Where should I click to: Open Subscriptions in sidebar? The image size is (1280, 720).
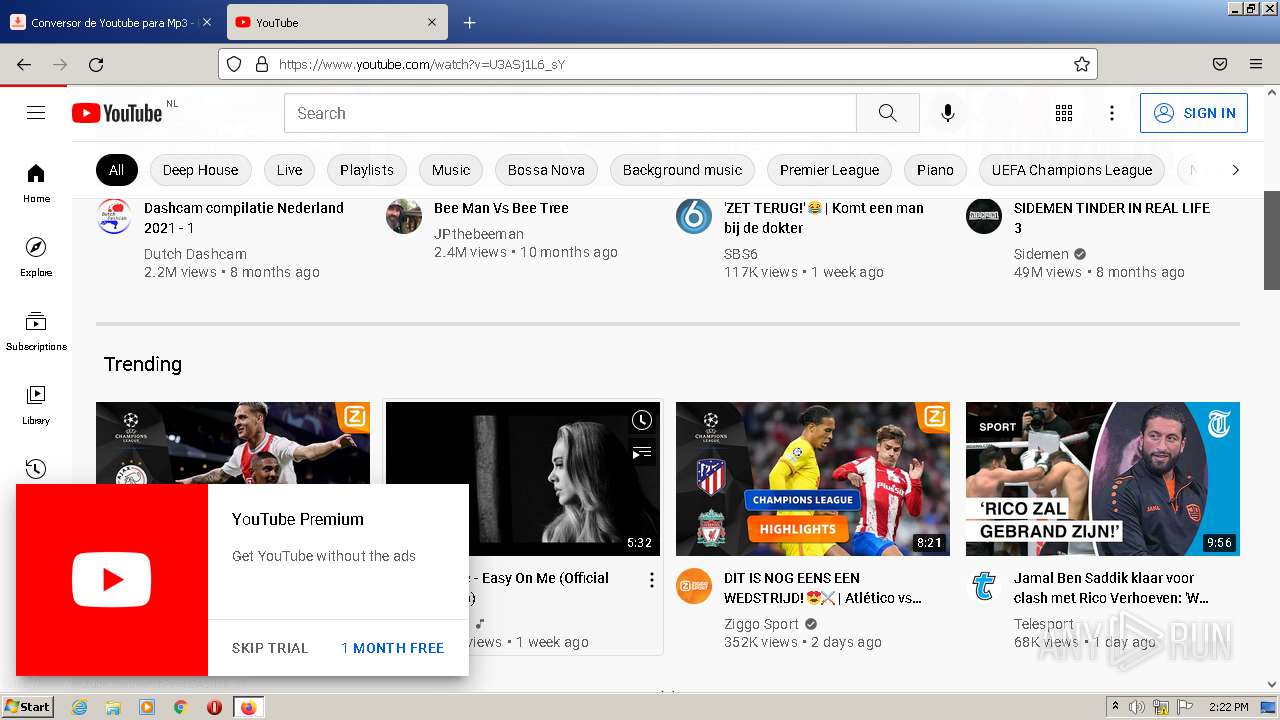[x=36, y=331]
